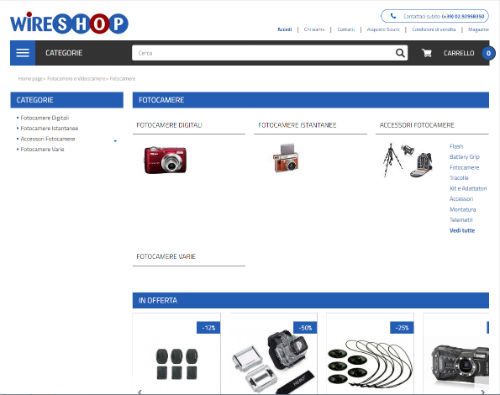
Task: Open the FOTOCAMERE ISTANTANEE heading
Action: click(297, 125)
